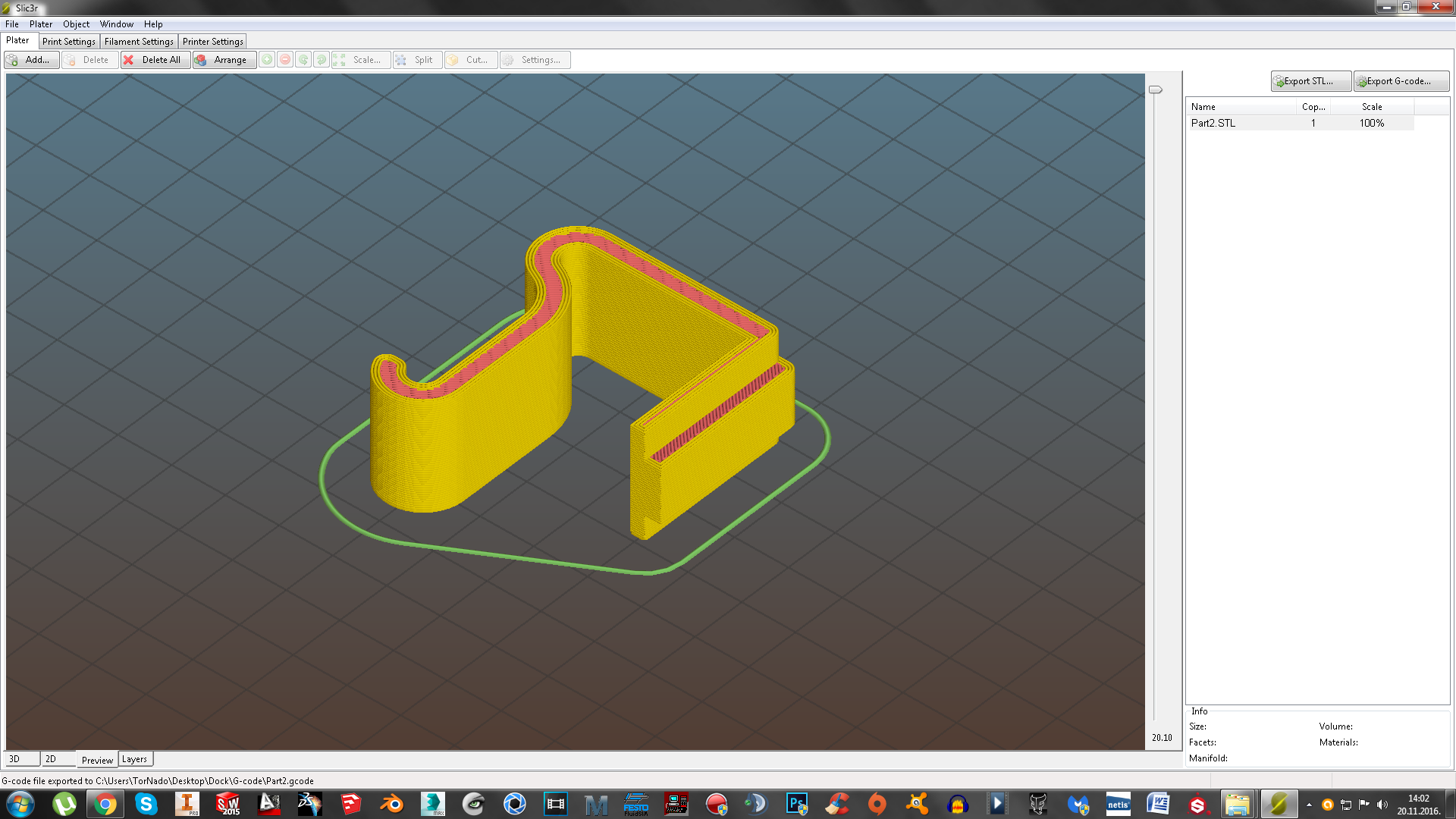The width and height of the screenshot is (1456, 819).
Task: Click the red minus decrease copies icon
Action: point(285,60)
